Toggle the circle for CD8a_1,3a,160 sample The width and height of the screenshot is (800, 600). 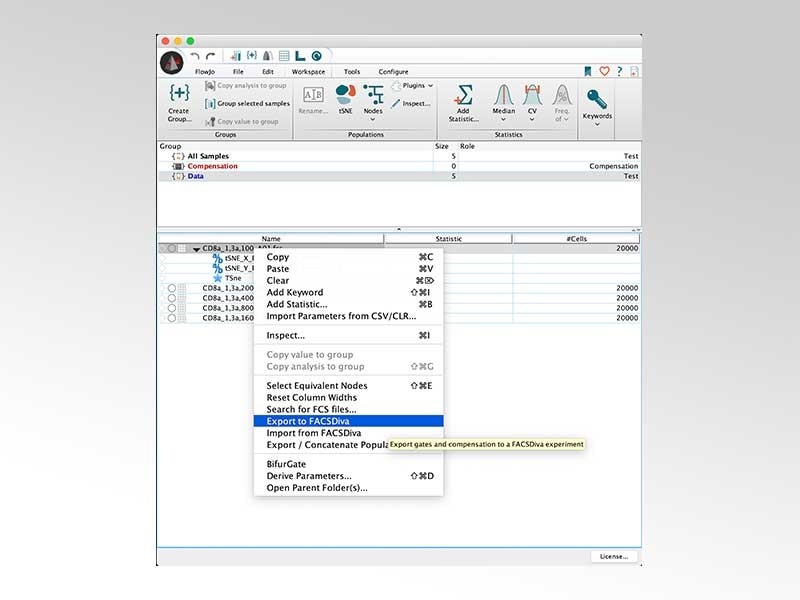(x=172, y=318)
